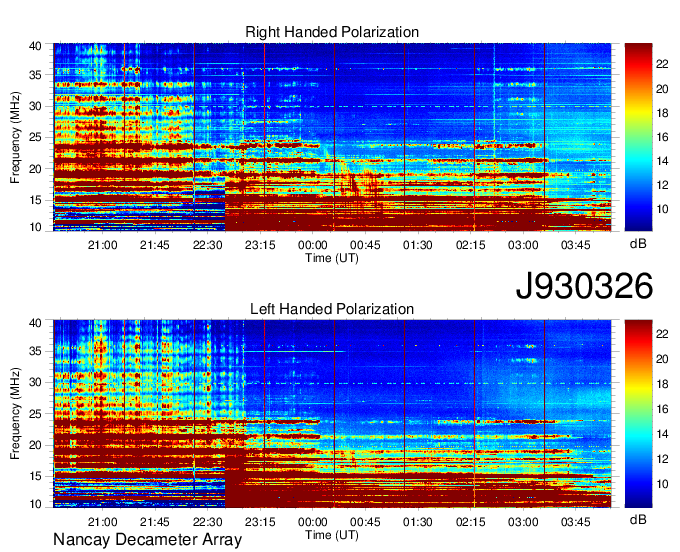Screen dimensions: 680x552
Task: Click the 01:30 time tick of Right Handed plot
Action: point(418,245)
